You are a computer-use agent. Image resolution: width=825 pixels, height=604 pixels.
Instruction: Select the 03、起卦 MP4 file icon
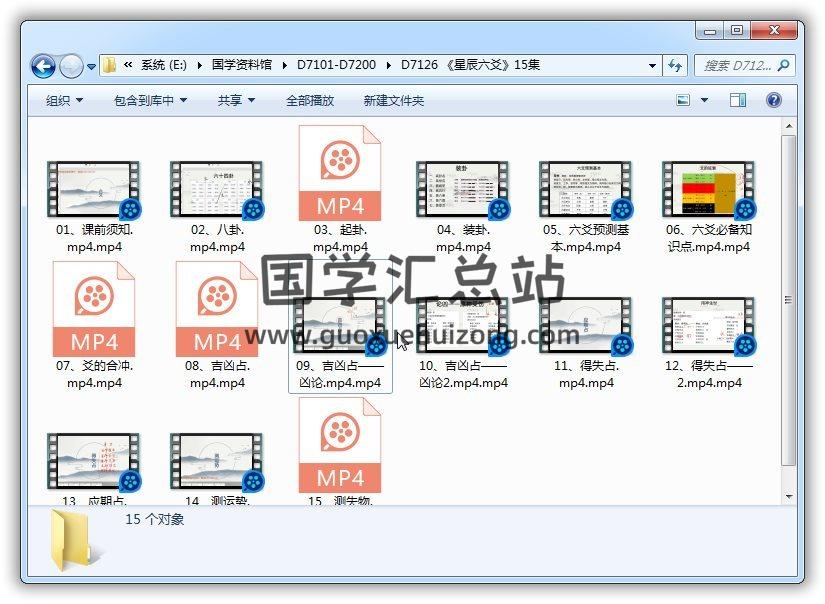coord(340,173)
